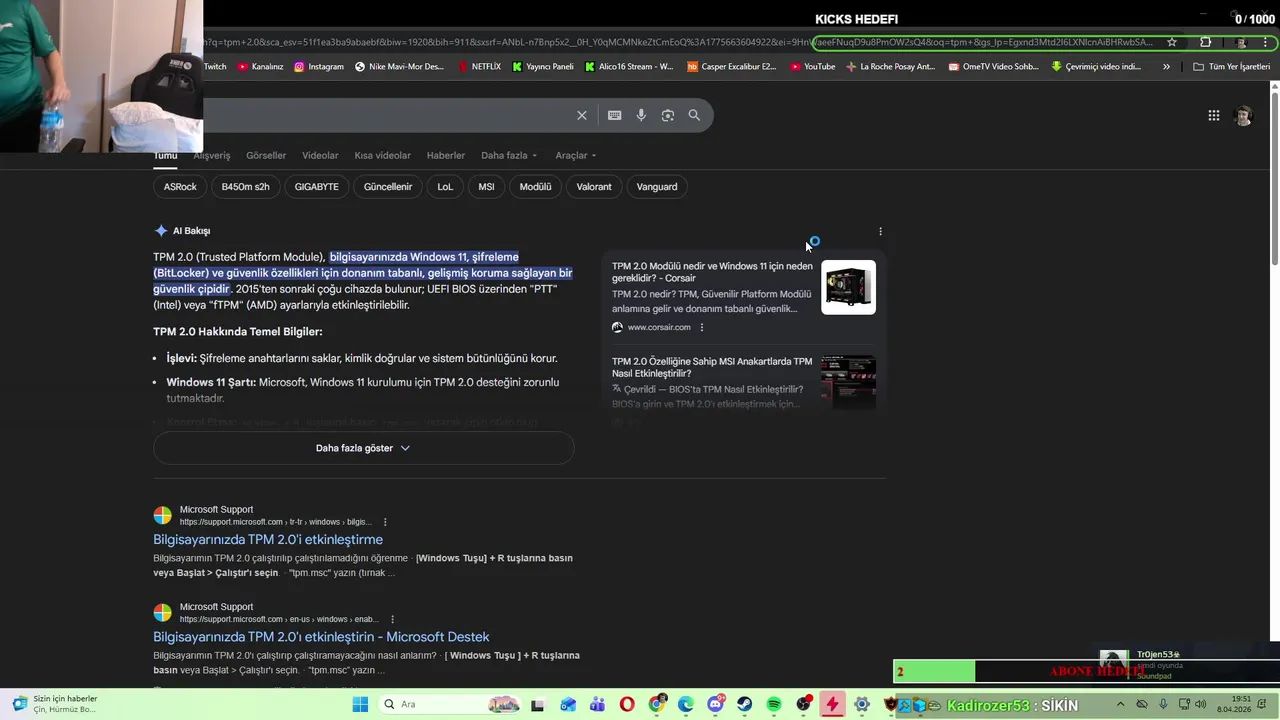Click the page vertical scrollbar
This screenshot has height=720, width=1280.
(x=1274, y=180)
